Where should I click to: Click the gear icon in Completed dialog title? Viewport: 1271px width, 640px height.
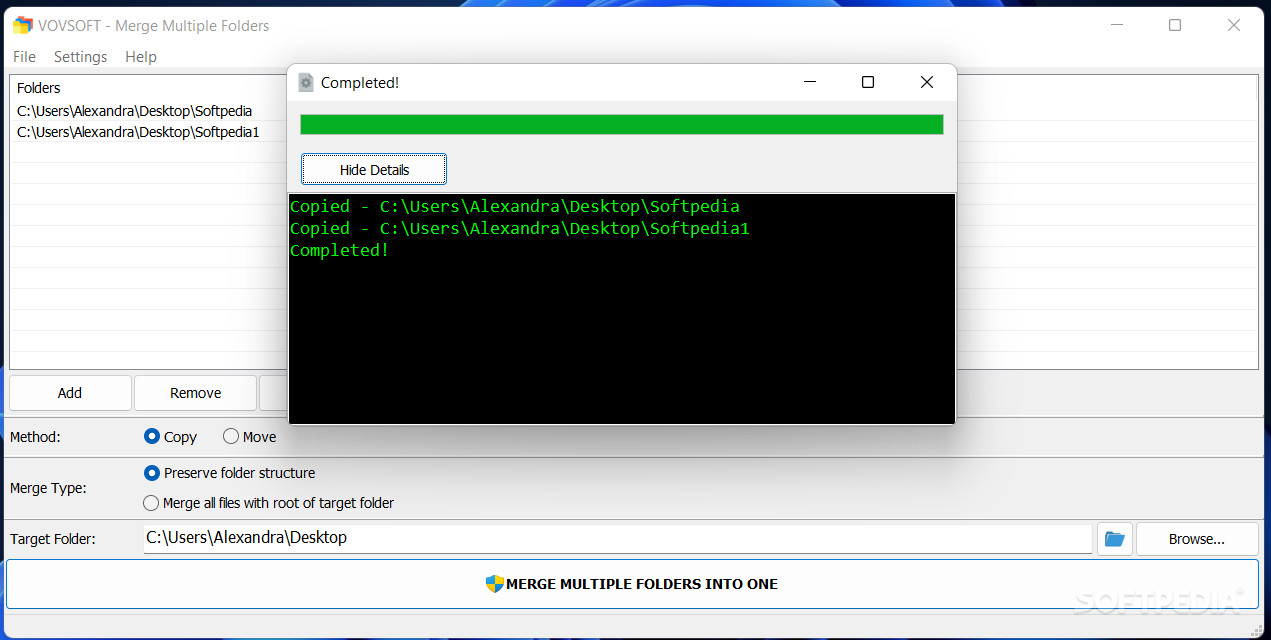click(306, 82)
